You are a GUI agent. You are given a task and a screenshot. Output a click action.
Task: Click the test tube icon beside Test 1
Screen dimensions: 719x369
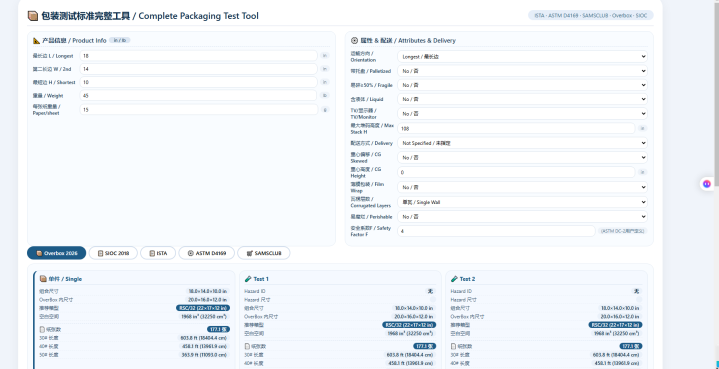[248, 279]
